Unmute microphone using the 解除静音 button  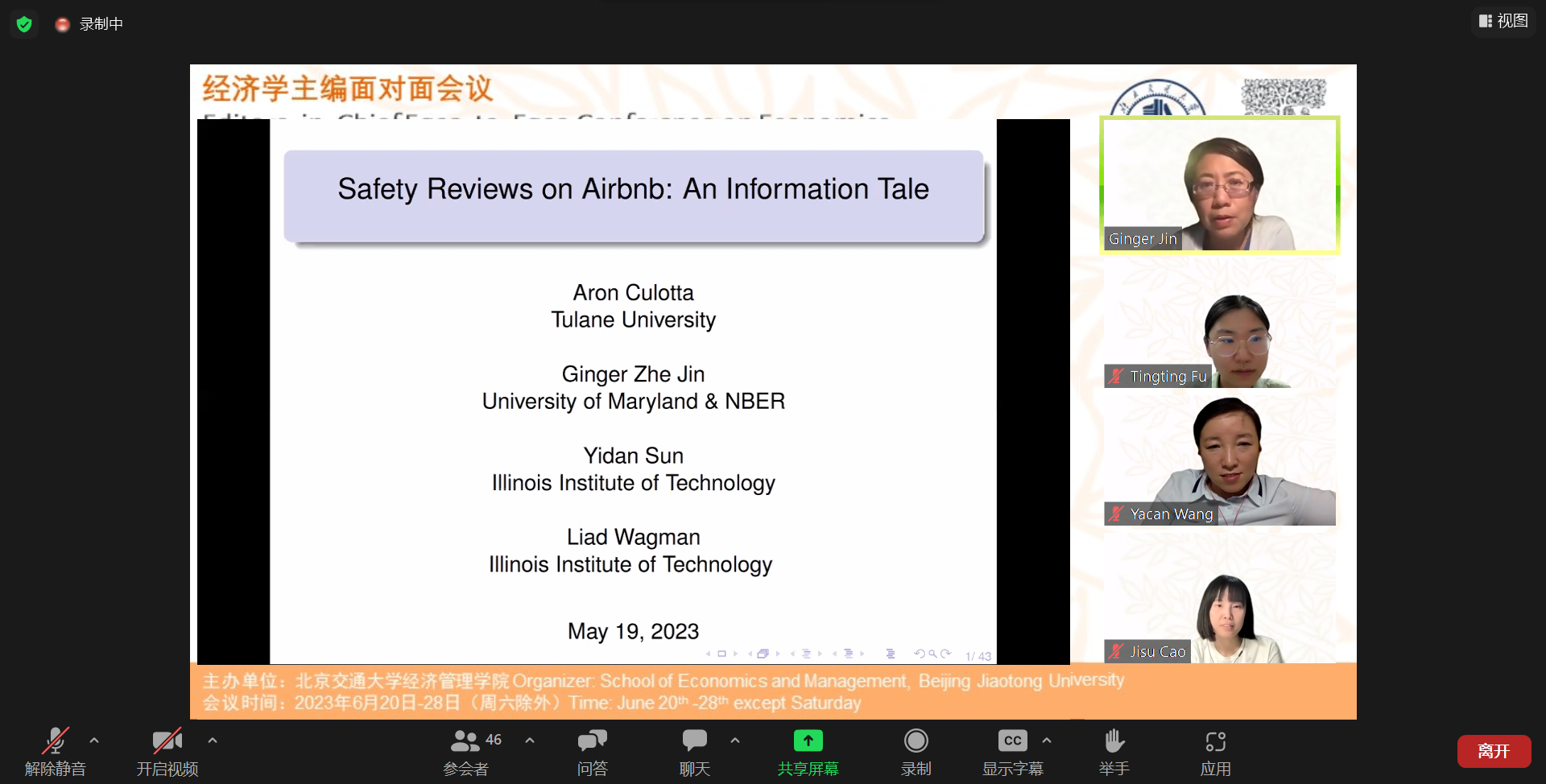click(55, 752)
